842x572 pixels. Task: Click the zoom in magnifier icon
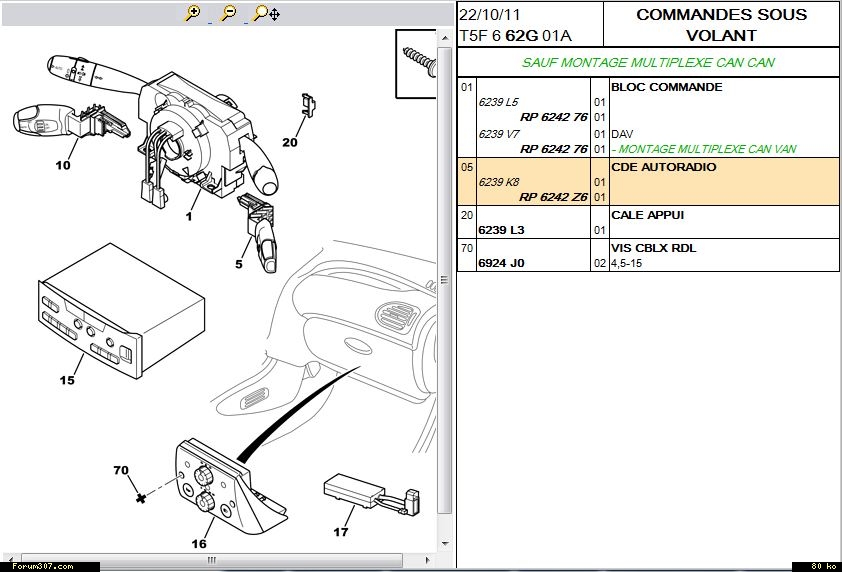(194, 13)
